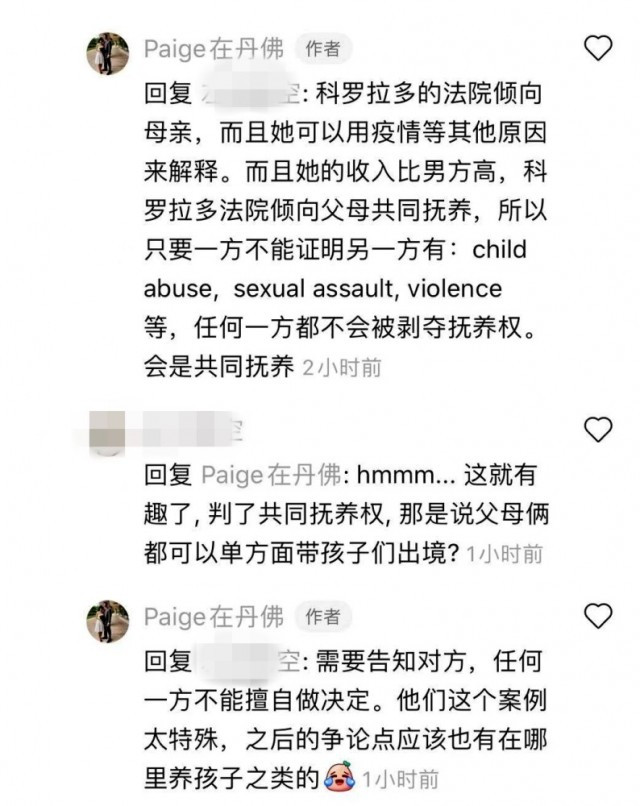Tap blurred reply mention in first comment

click(x=249, y=94)
